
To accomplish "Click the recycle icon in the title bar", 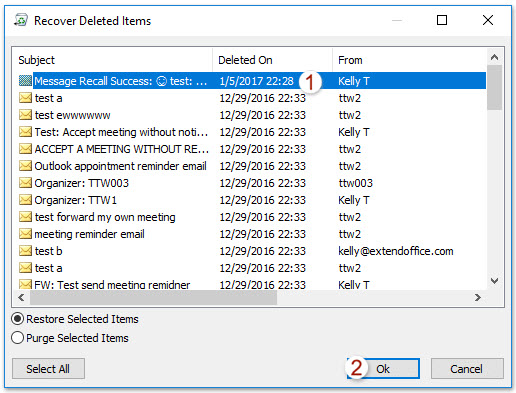I will pyautogui.click(x=21, y=20).
